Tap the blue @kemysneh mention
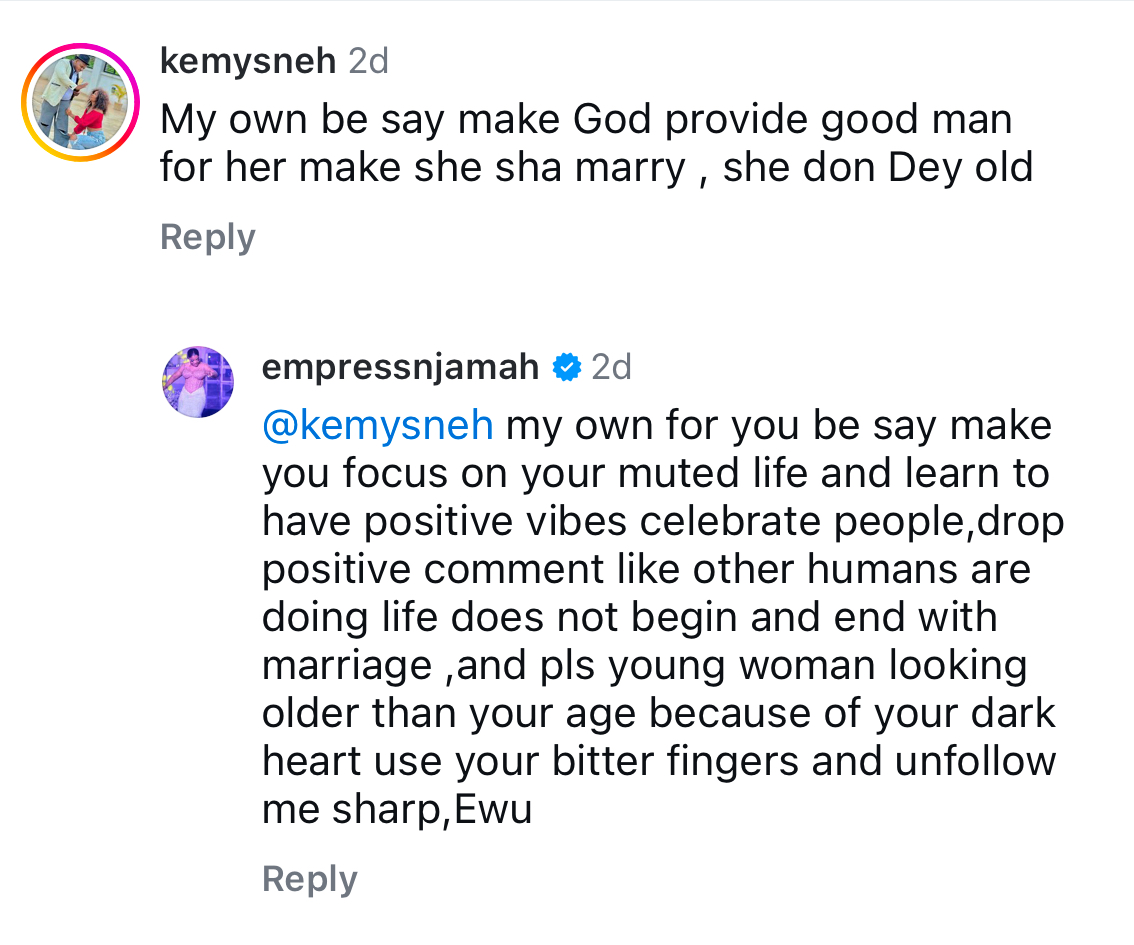Image resolution: width=1134 pixels, height=945 pixels. tap(378, 426)
